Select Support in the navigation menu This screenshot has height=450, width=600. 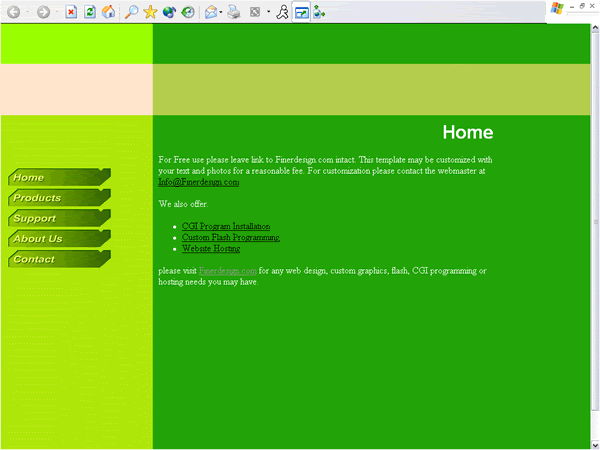tap(55, 218)
